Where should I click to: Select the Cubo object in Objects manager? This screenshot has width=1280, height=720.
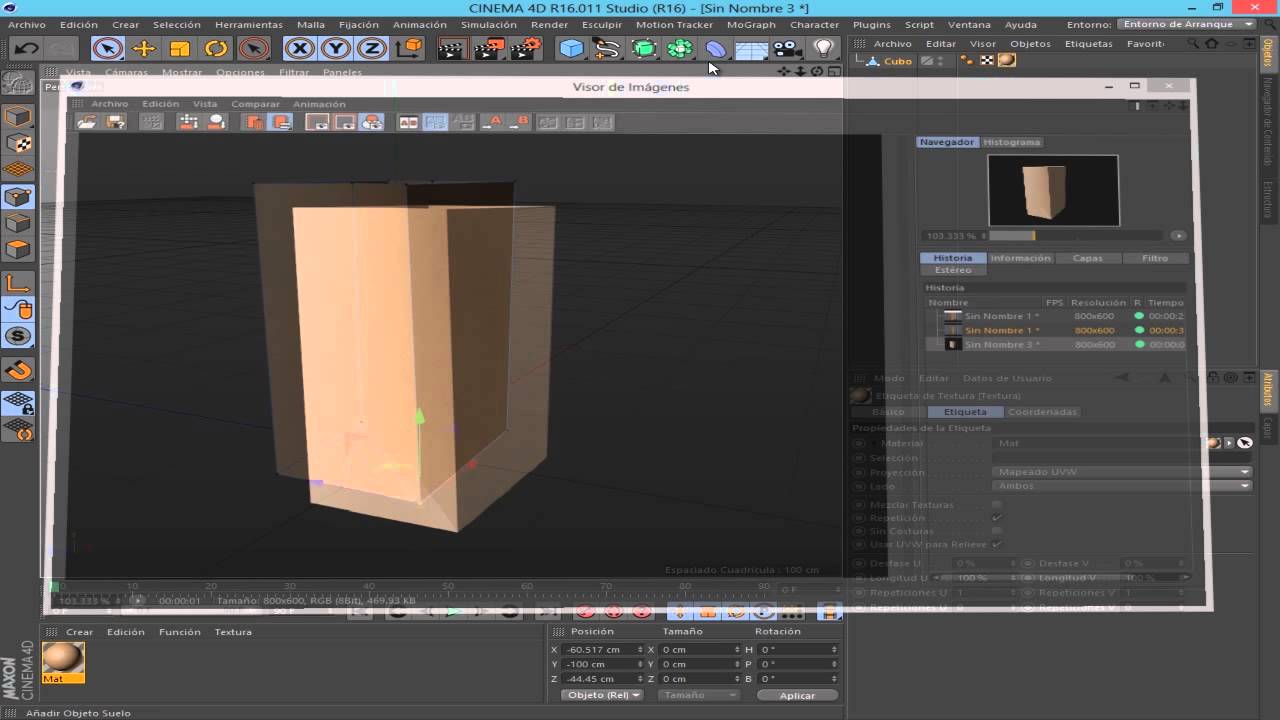[897, 61]
